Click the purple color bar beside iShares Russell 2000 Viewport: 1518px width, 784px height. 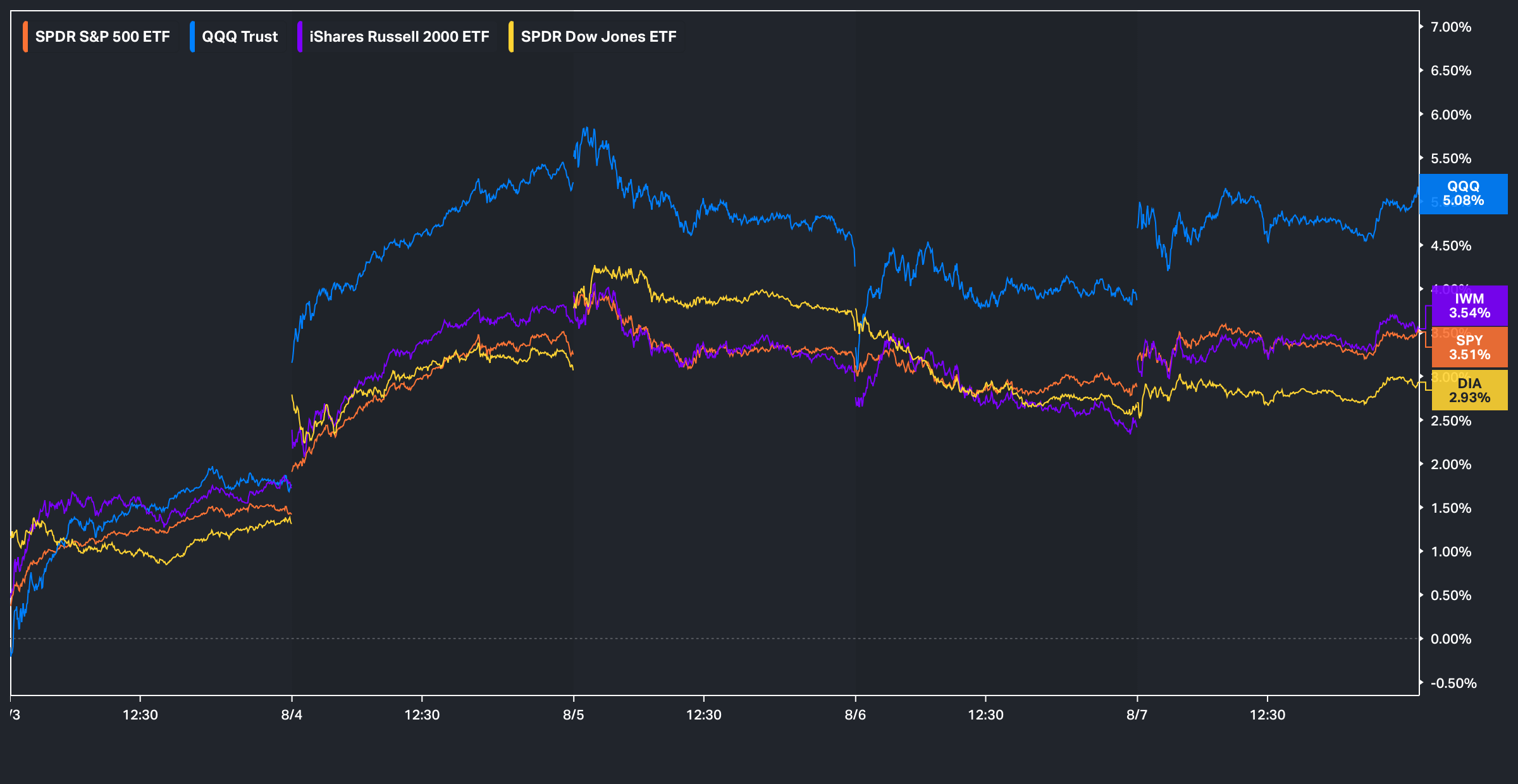pos(300,37)
